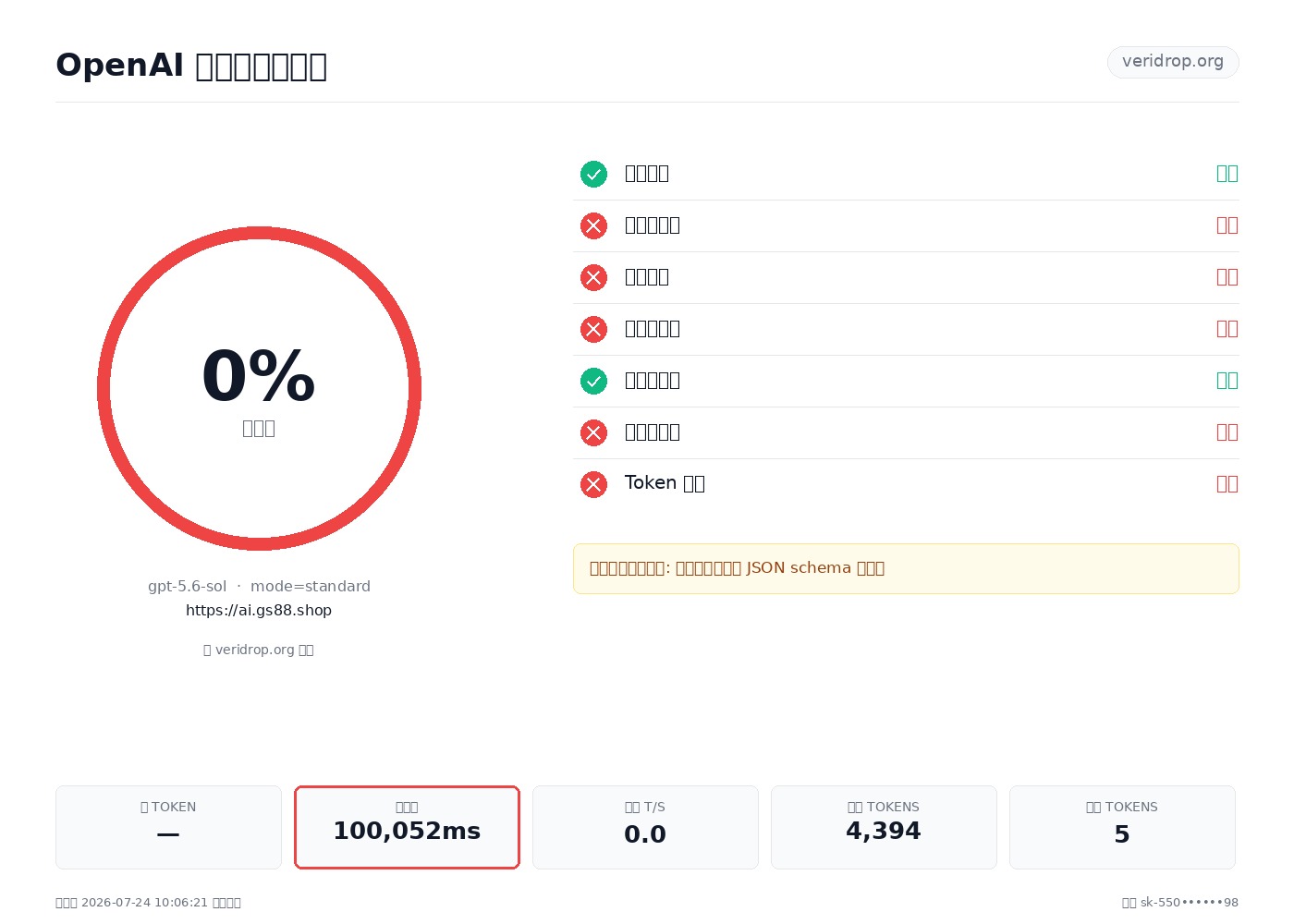Click the red X icon in the third check row
The height and width of the screenshot is (924, 1294).
pos(593,277)
